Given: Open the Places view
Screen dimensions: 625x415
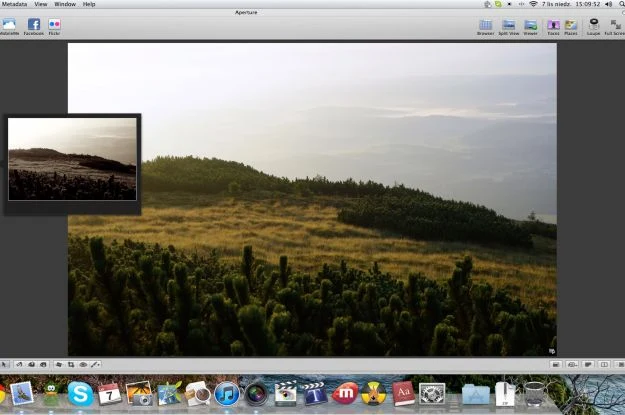Looking at the screenshot, I should [571, 25].
